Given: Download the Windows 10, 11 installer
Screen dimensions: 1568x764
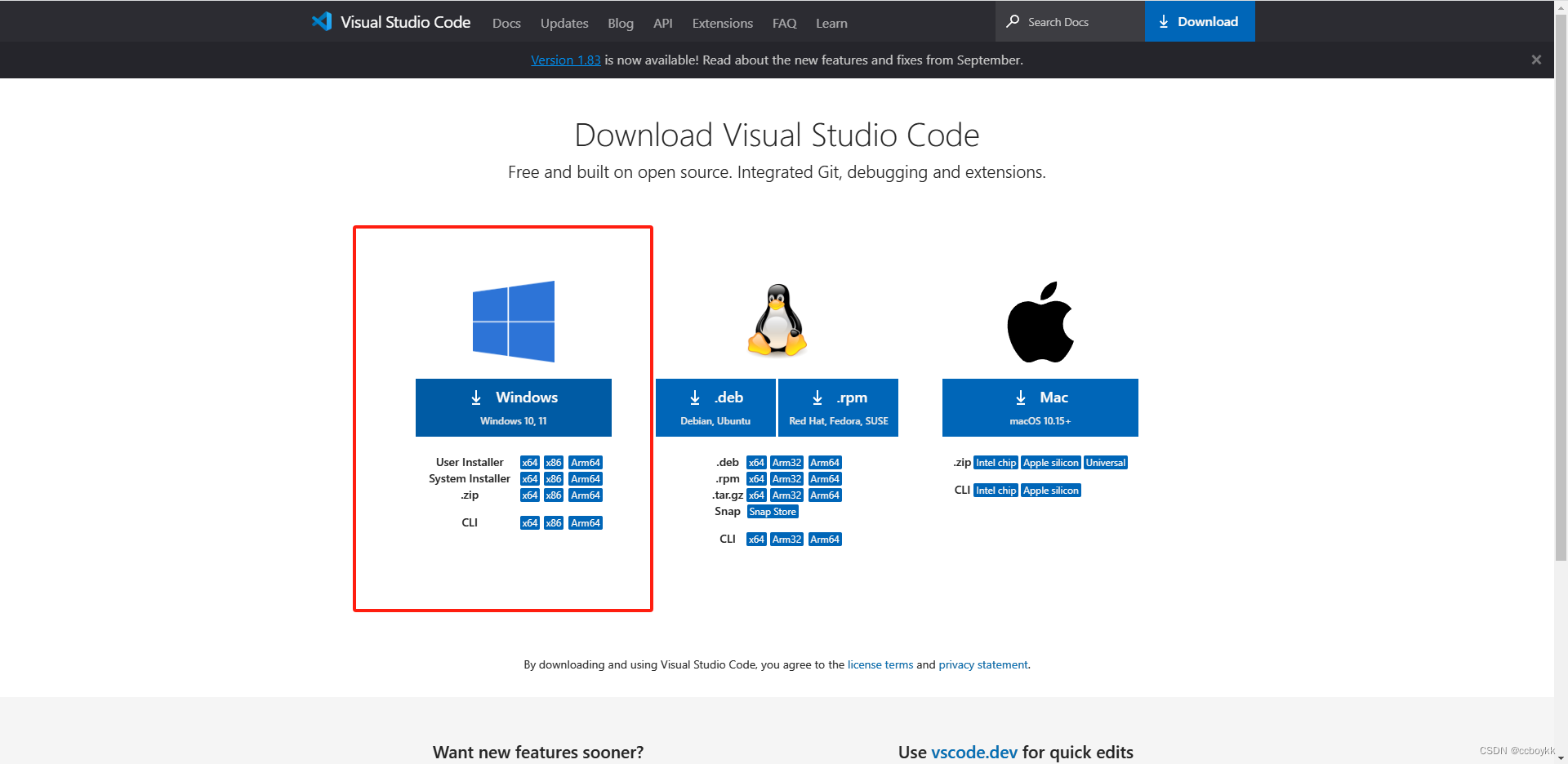Looking at the screenshot, I should point(514,407).
